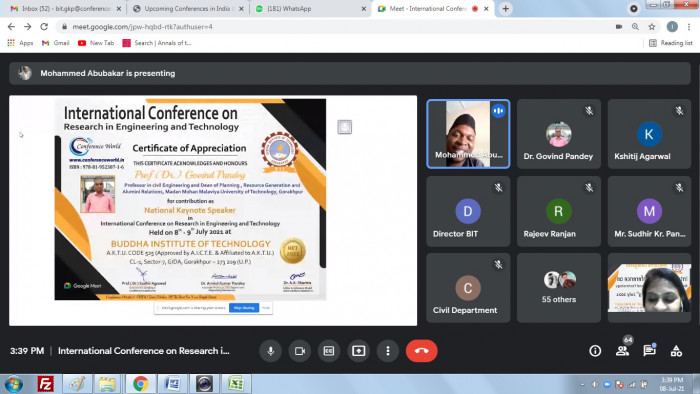Open the three-dot more options menu
The height and width of the screenshot is (394, 700).
388,351
